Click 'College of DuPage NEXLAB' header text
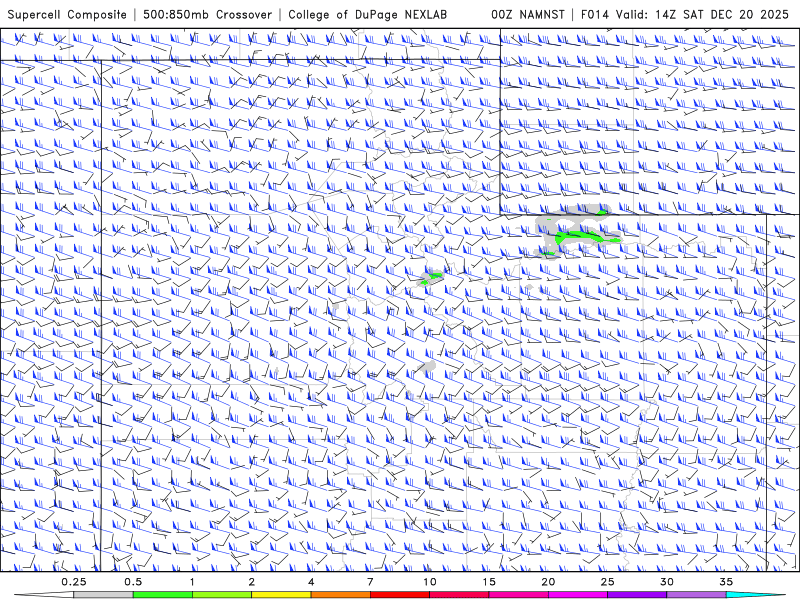This screenshot has height=600, width=800. [x=367, y=15]
